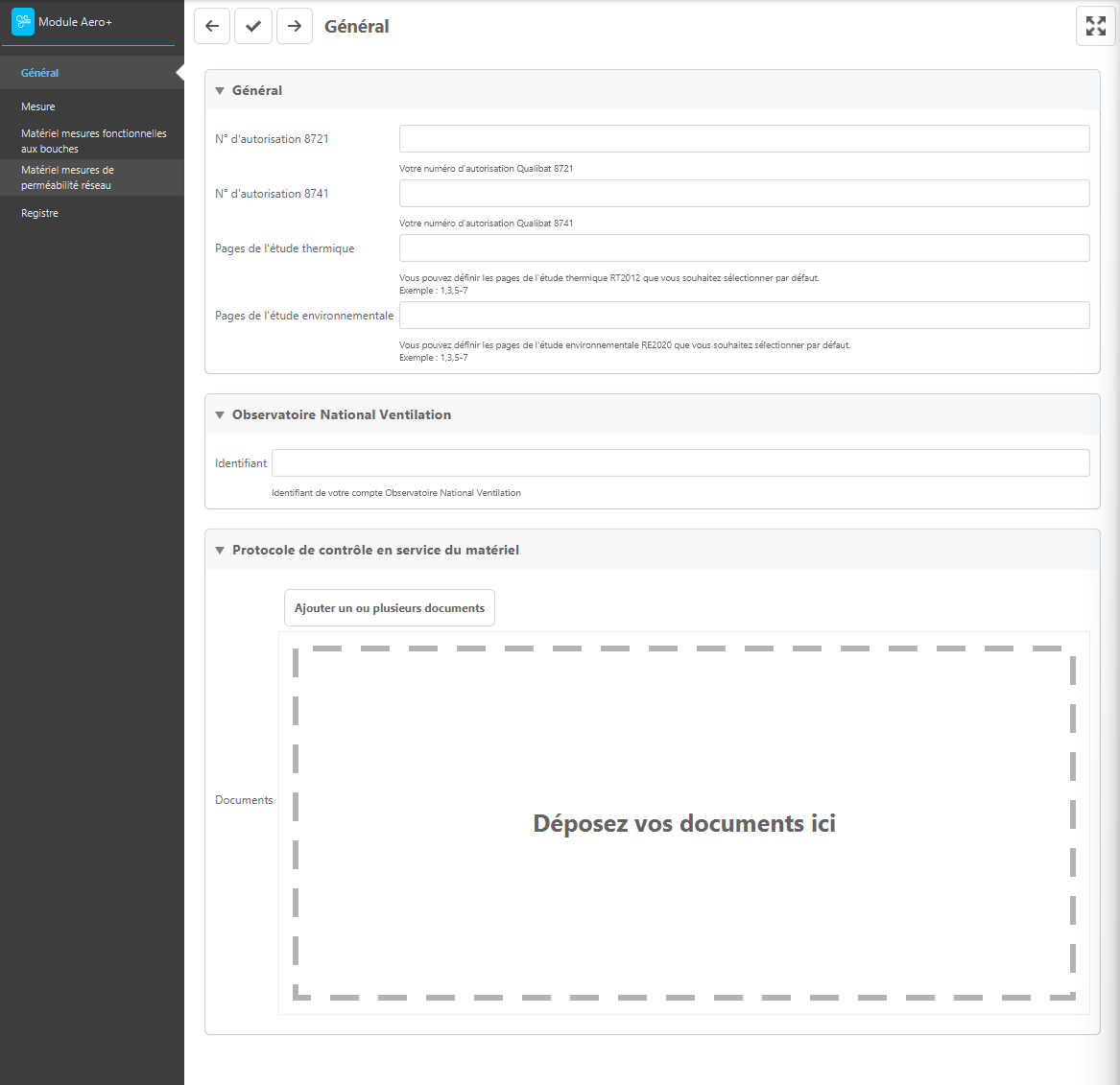Click the N° d'autorisation 8741 label
1120x1085 pixels.
(272, 194)
